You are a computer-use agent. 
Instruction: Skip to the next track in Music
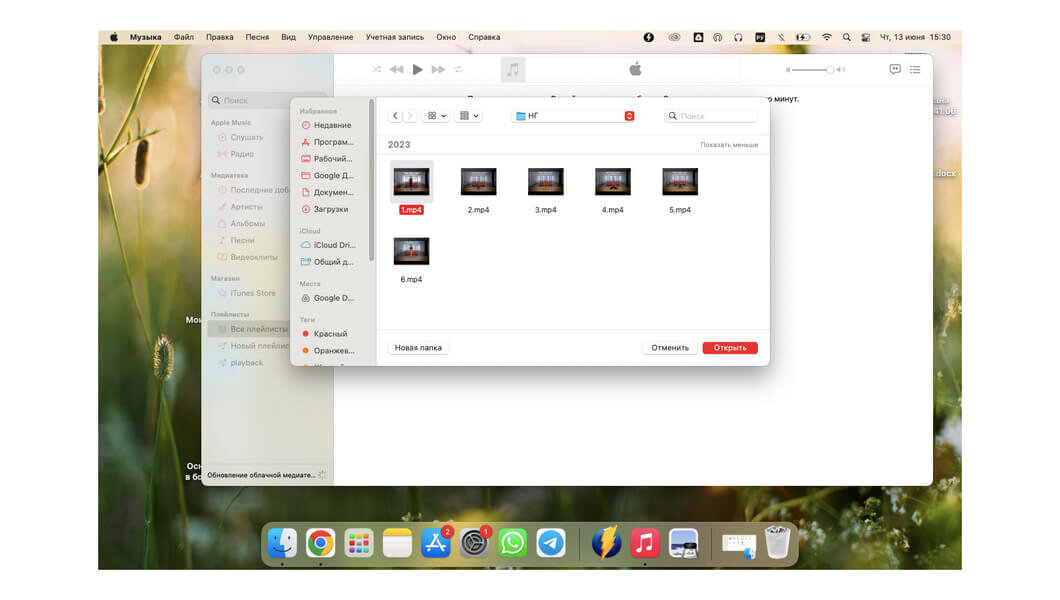(x=438, y=70)
